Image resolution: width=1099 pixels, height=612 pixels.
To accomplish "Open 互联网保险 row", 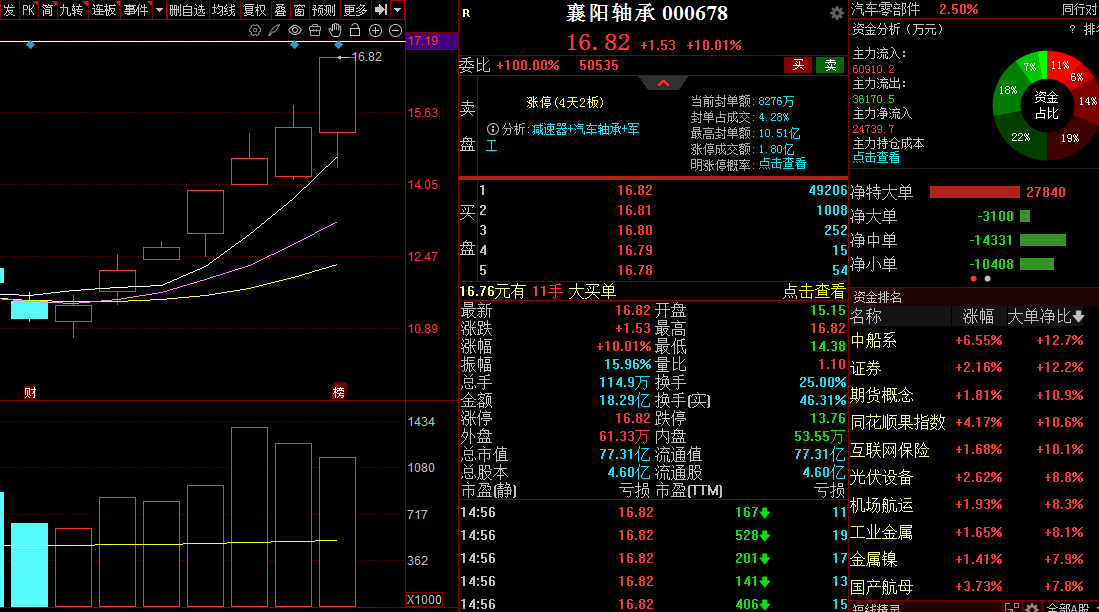I will pos(974,450).
